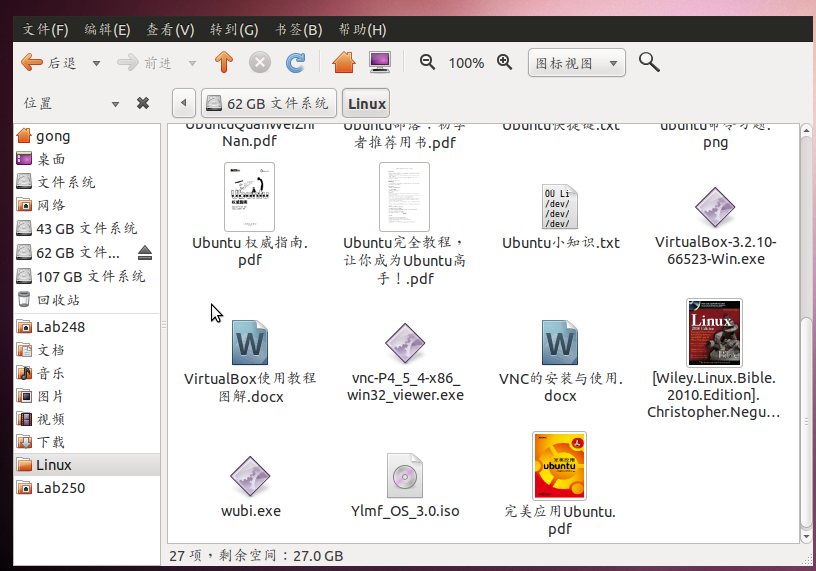Open the Computer icon in the toolbar
The height and width of the screenshot is (571, 816).
pyautogui.click(x=380, y=62)
